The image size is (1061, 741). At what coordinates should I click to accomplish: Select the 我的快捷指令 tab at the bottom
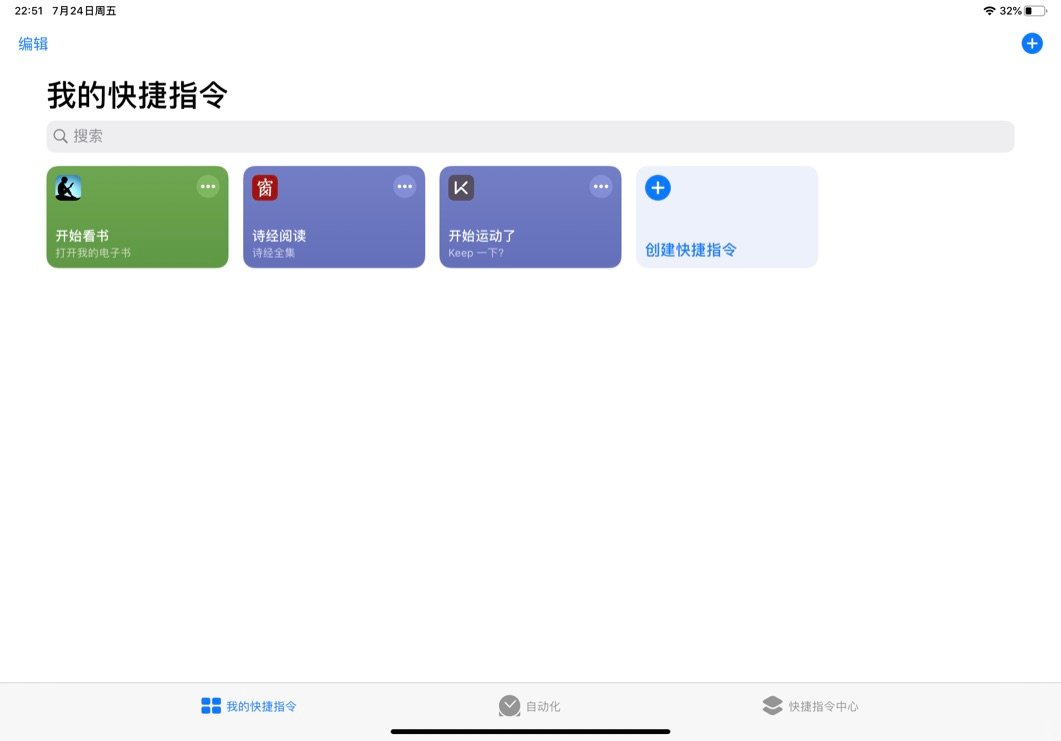pyautogui.click(x=248, y=705)
